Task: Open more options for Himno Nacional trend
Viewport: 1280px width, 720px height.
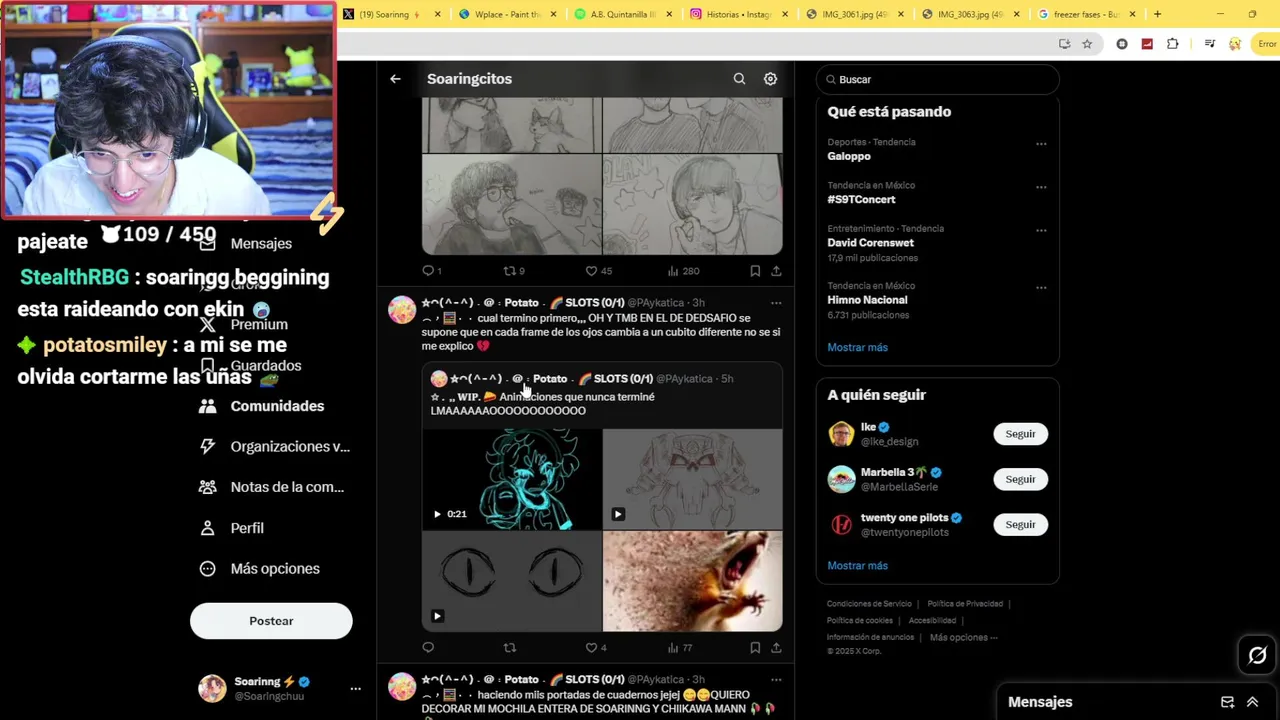Action: (x=1041, y=287)
